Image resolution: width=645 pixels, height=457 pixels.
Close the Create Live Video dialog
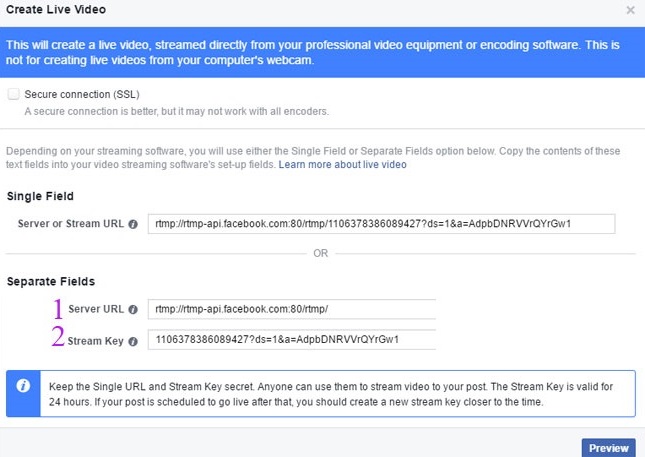point(630,10)
